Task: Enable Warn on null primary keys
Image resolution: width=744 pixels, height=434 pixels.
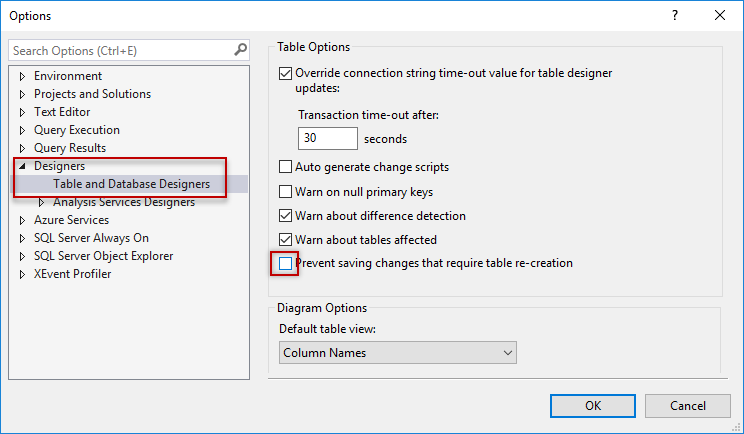Action: [286, 192]
